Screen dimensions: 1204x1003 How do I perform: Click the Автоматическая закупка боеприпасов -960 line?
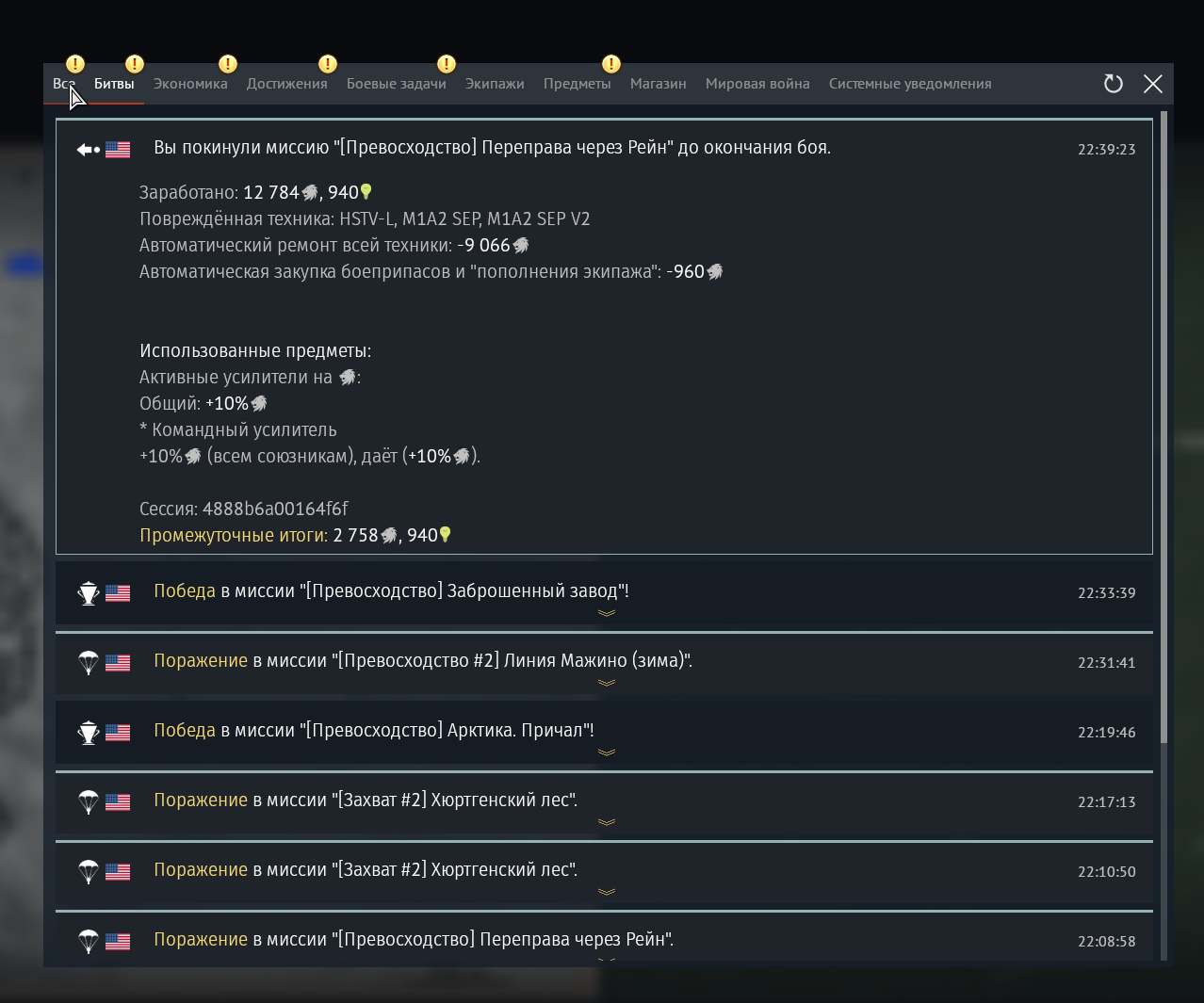[x=431, y=271]
